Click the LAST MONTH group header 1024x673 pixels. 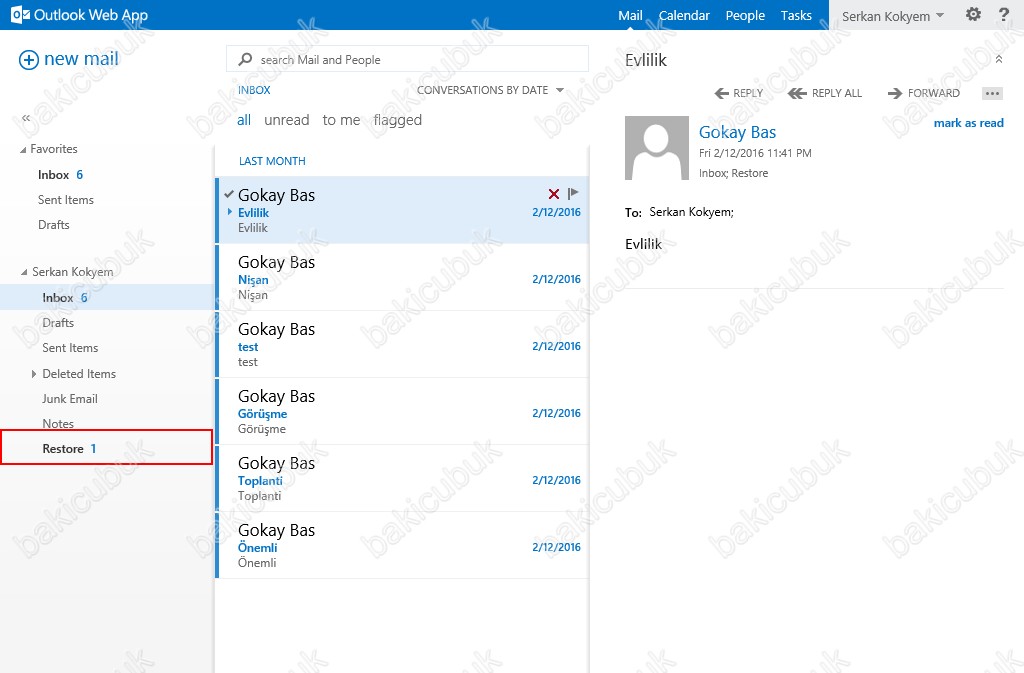tap(272, 161)
